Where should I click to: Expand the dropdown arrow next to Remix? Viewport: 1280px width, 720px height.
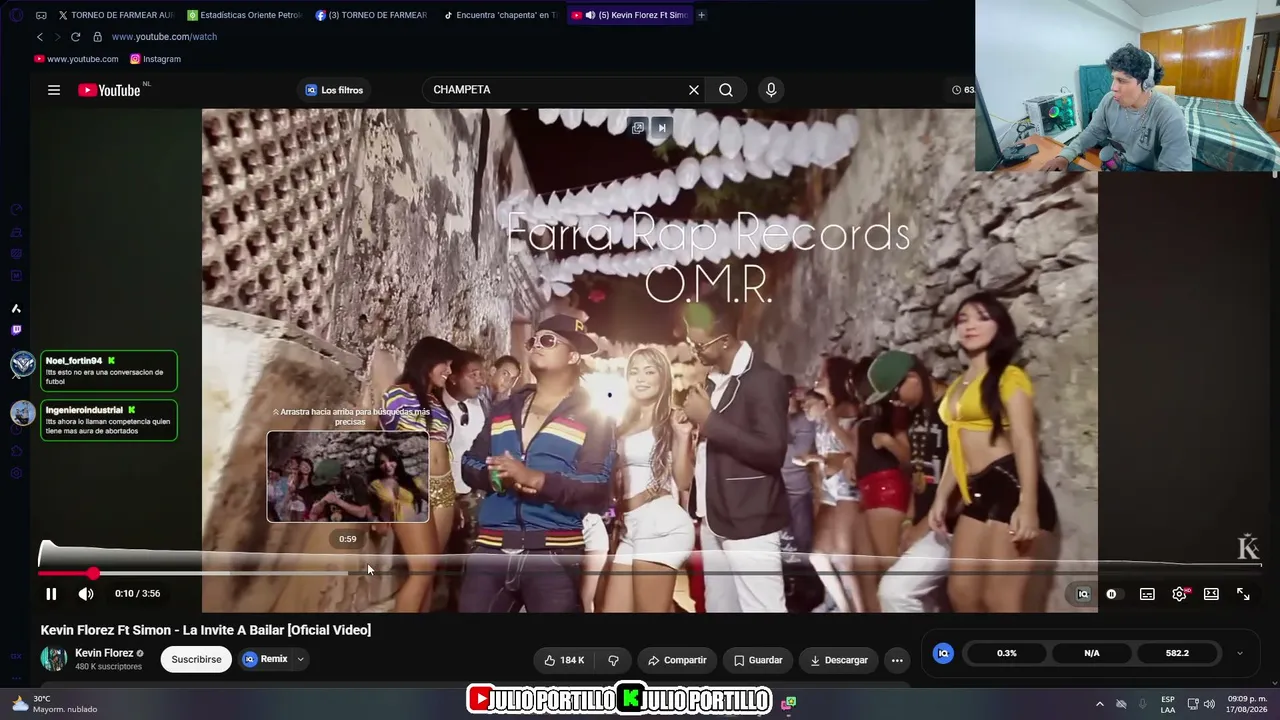(300, 660)
